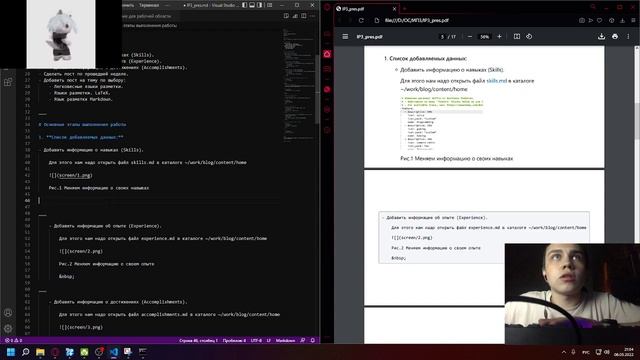Follow the skills.md link in the PDF
The image size is (640, 360).
(x=496, y=81)
